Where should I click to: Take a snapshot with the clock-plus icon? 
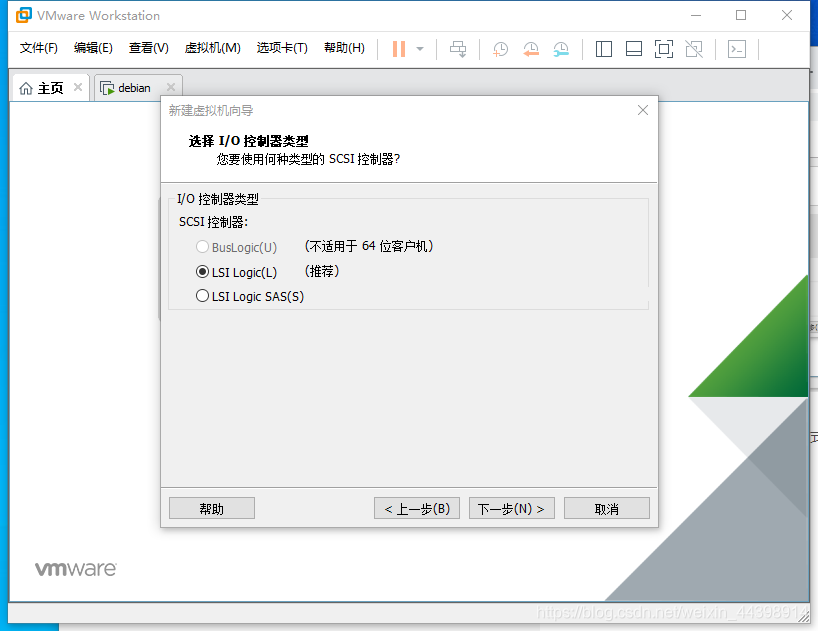[500, 49]
